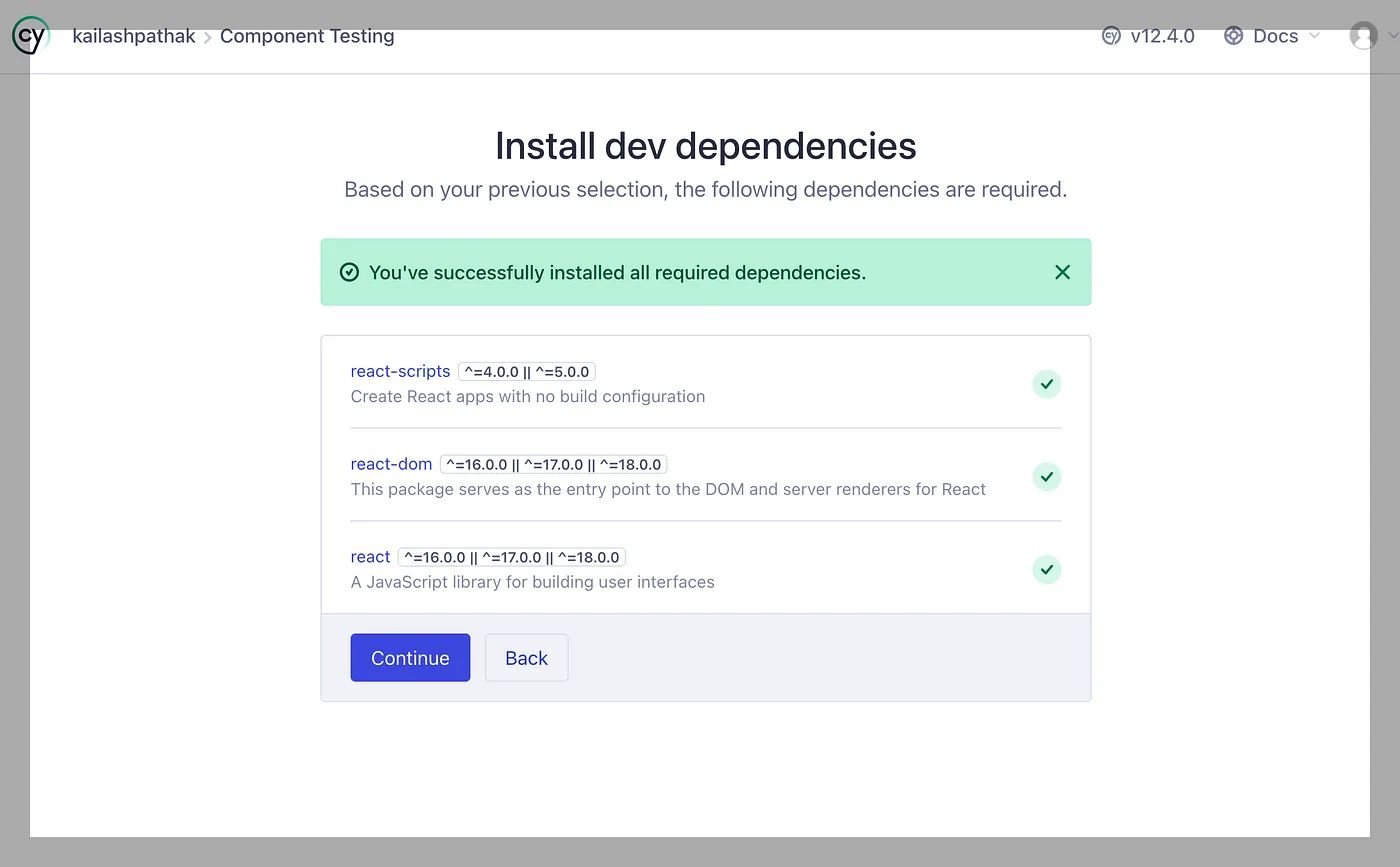Viewport: 1400px width, 867px height.
Task: Click the Cypress icon beside v12.4.0
Action: [1111, 36]
